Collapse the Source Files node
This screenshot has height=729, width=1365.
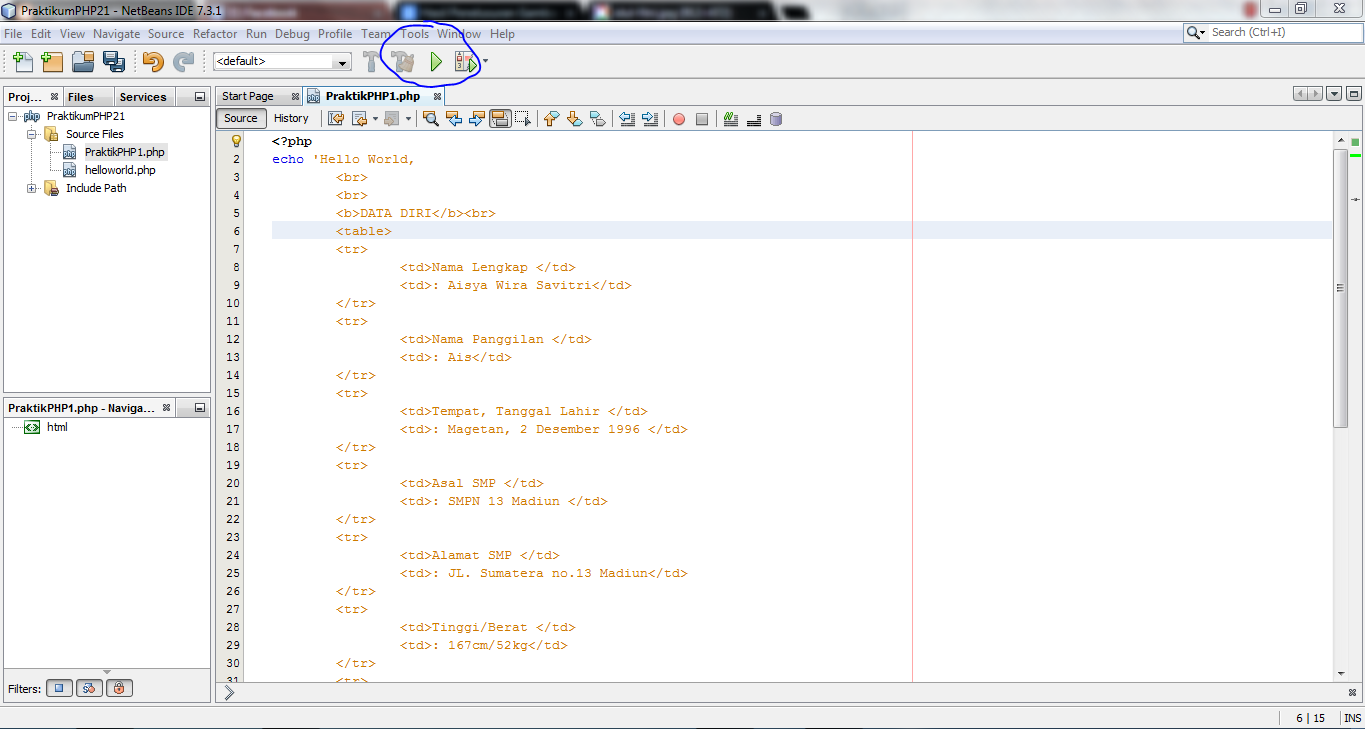point(31,133)
